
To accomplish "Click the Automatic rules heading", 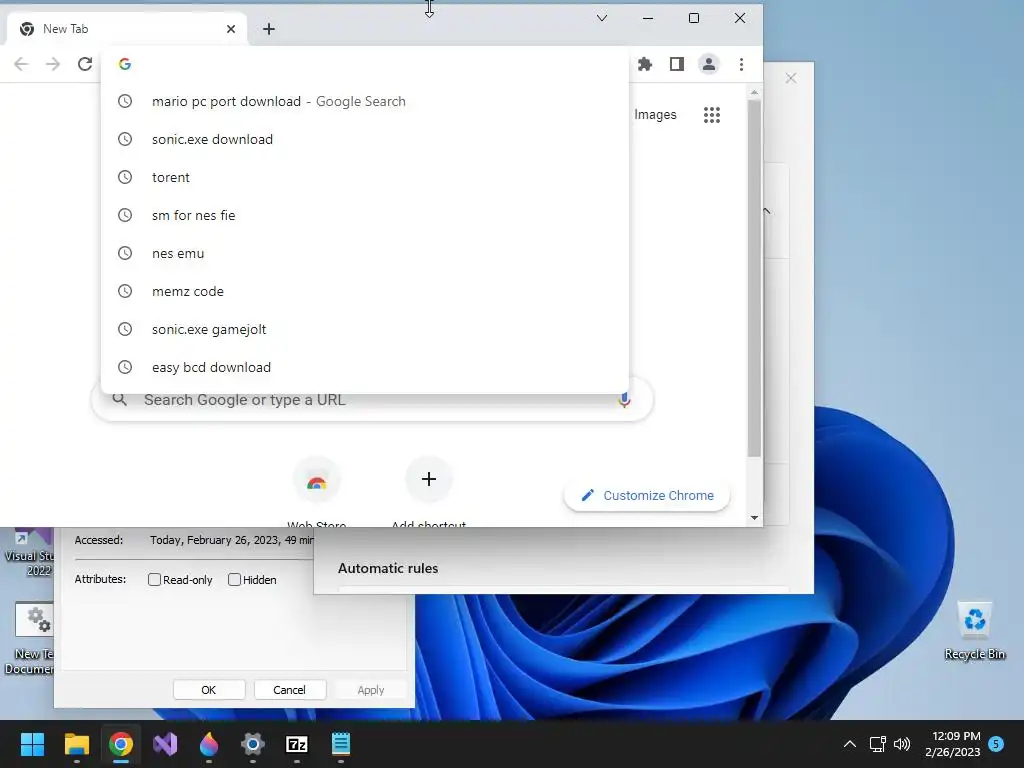I will (x=388, y=568).
